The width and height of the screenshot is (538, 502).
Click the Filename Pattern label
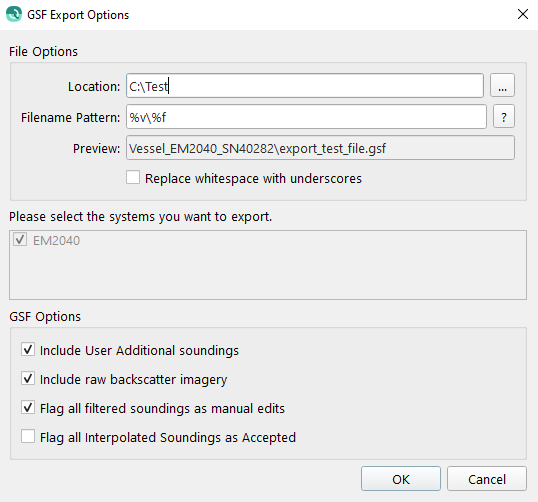click(x=71, y=118)
